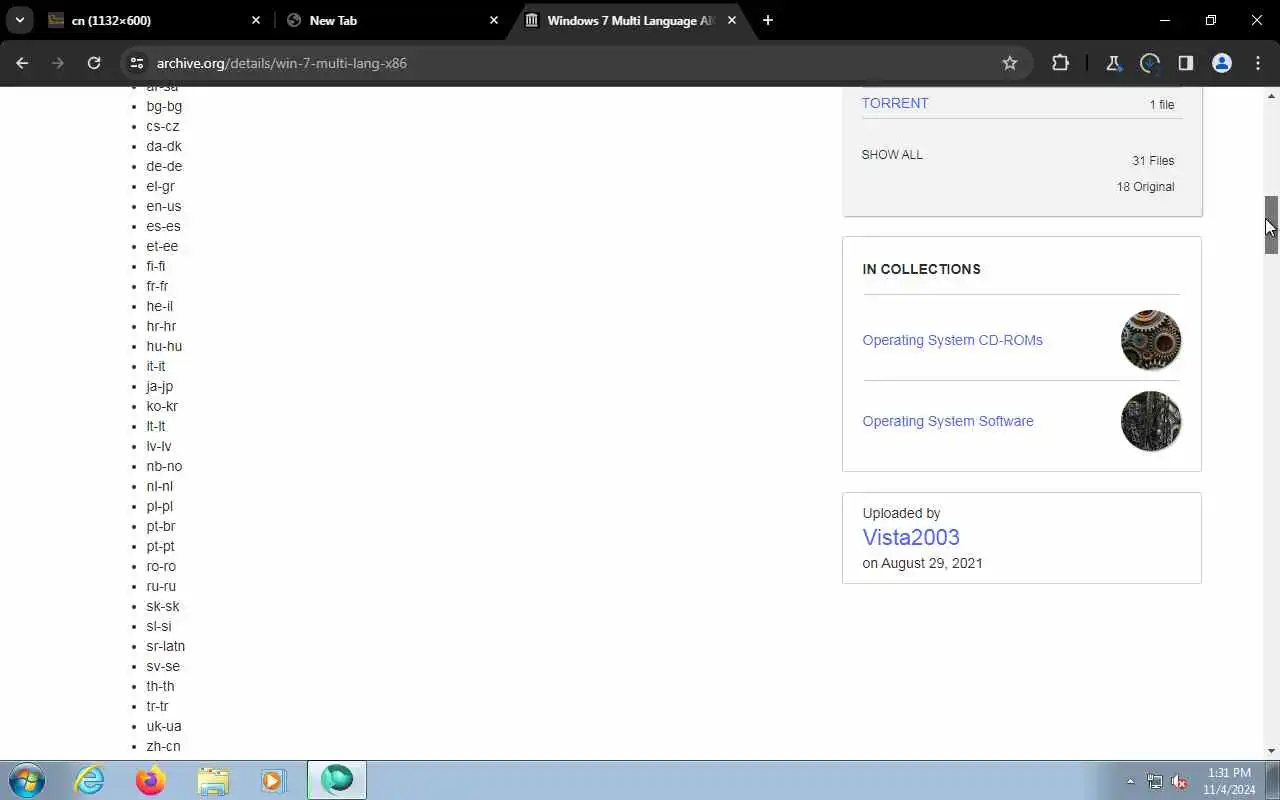Viewport: 1280px width, 800px height.
Task: Click the scrollbar up arrow
Action: (x=1271, y=96)
